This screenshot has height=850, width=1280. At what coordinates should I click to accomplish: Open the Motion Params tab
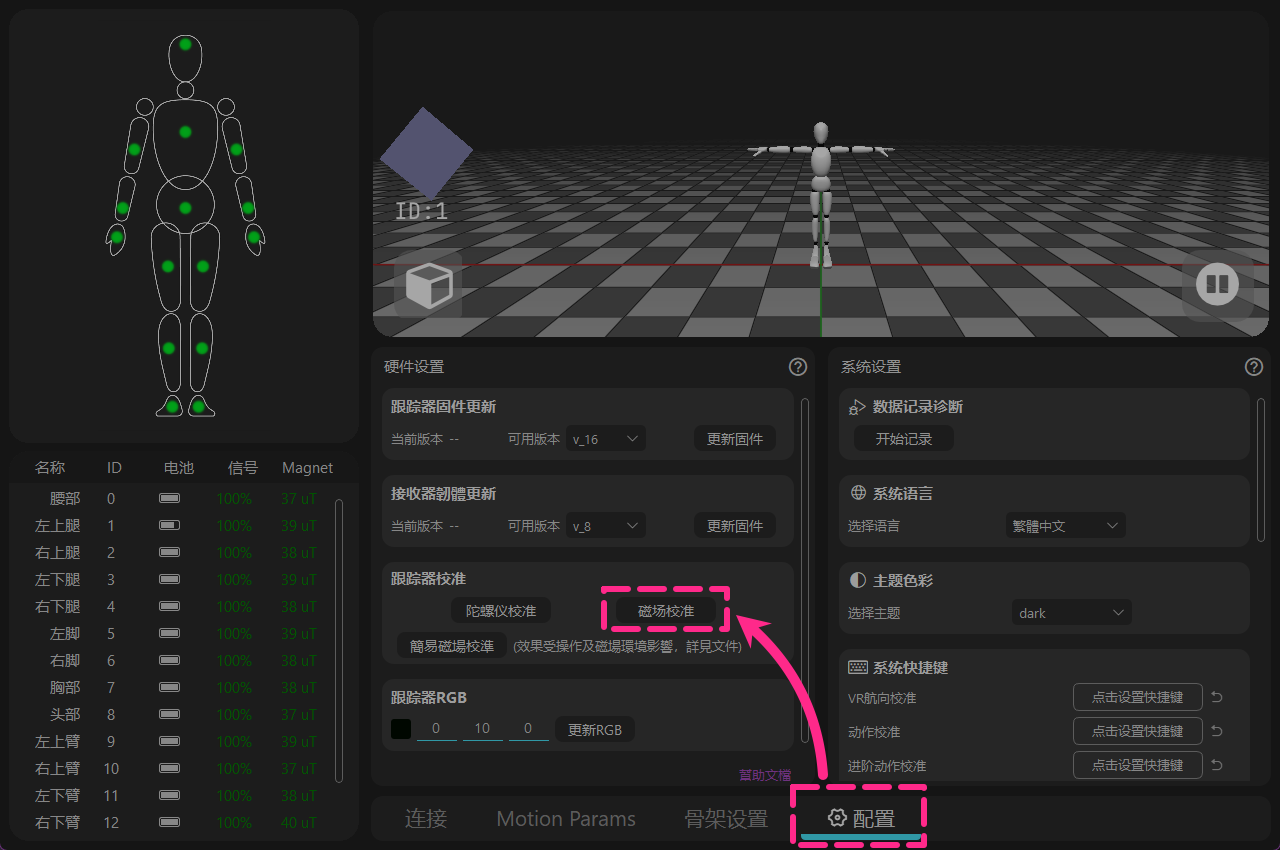coord(566,819)
